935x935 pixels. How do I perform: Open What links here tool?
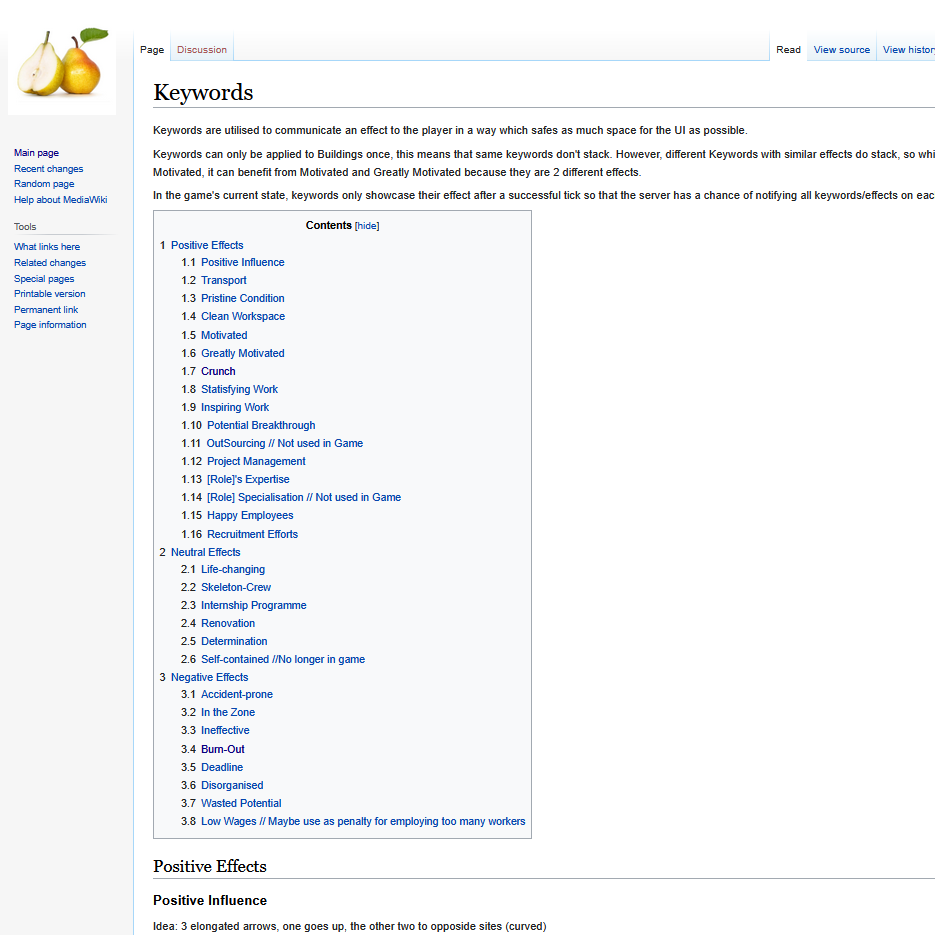click(x=47, y=246)
